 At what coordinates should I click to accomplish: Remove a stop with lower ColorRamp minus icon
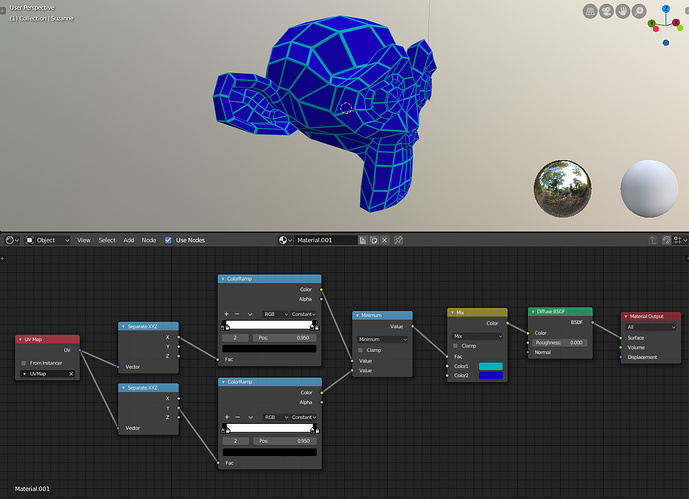[x=238, y=417]
